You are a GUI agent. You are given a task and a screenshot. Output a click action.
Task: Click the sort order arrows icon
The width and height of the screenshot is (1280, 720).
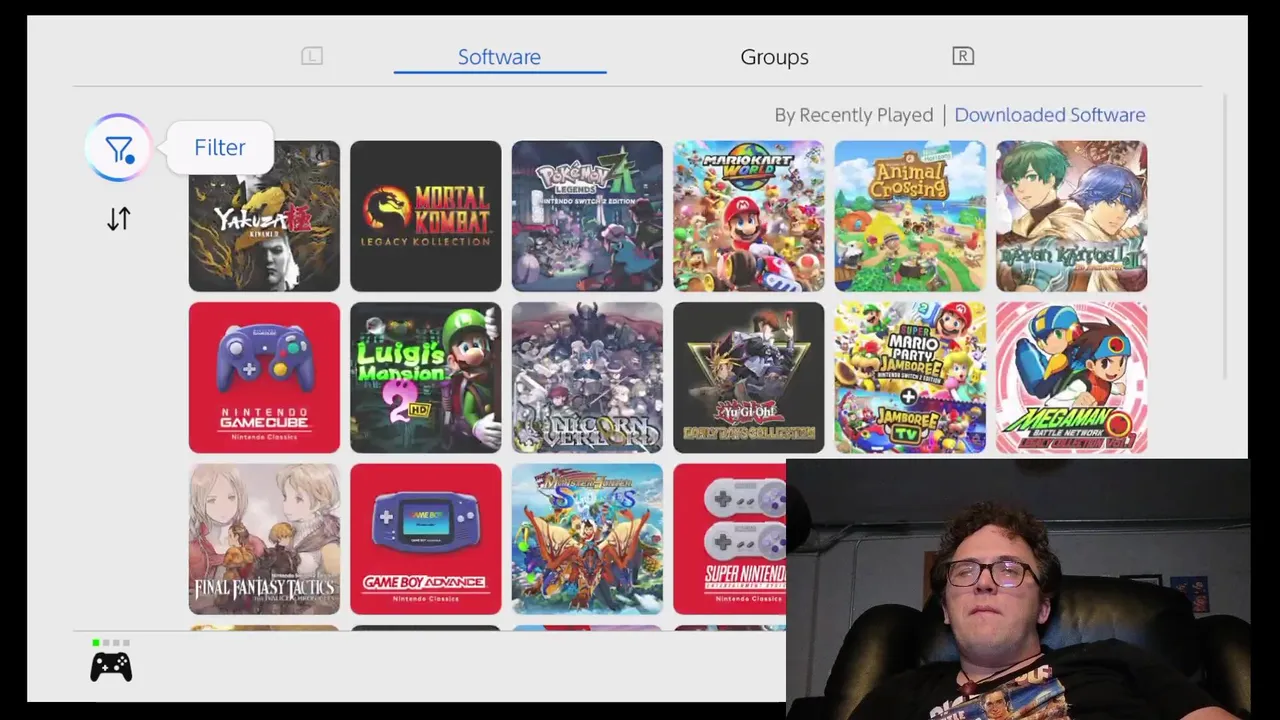[x=118, y=219]
